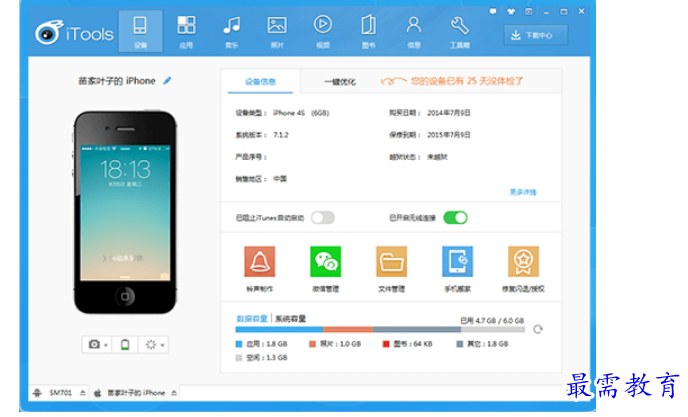The height and width of the screenshot is (417, 688).
Task: Click the spinner restart options icon
Action: pos(150,345)
